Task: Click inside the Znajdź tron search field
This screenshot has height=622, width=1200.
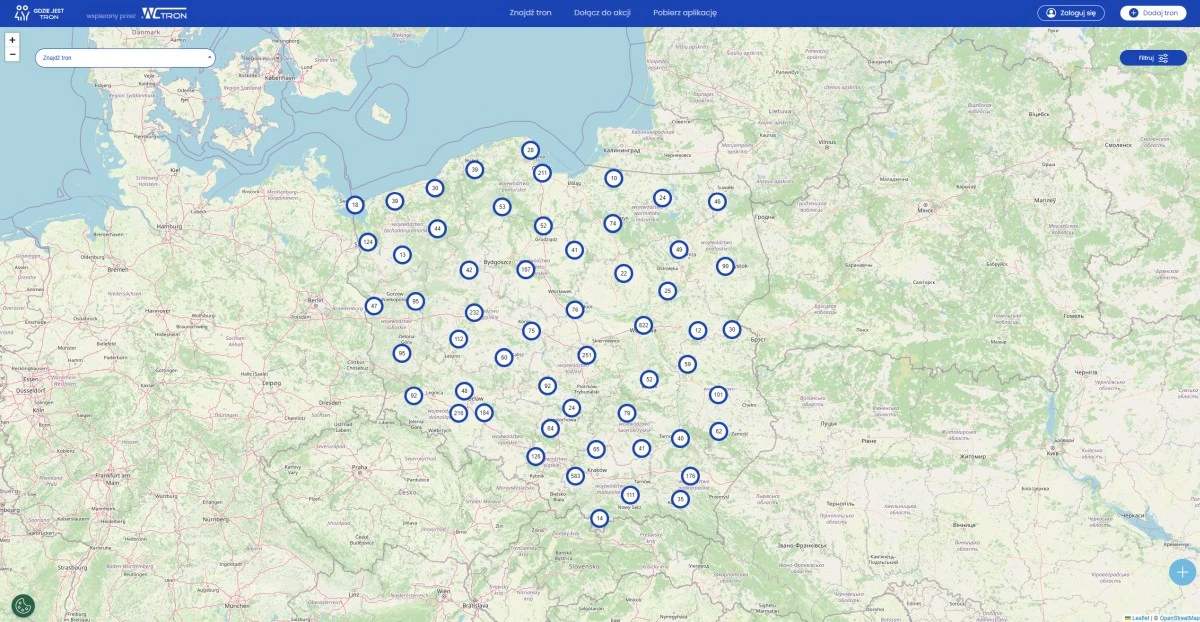Action: coord(110,57)
